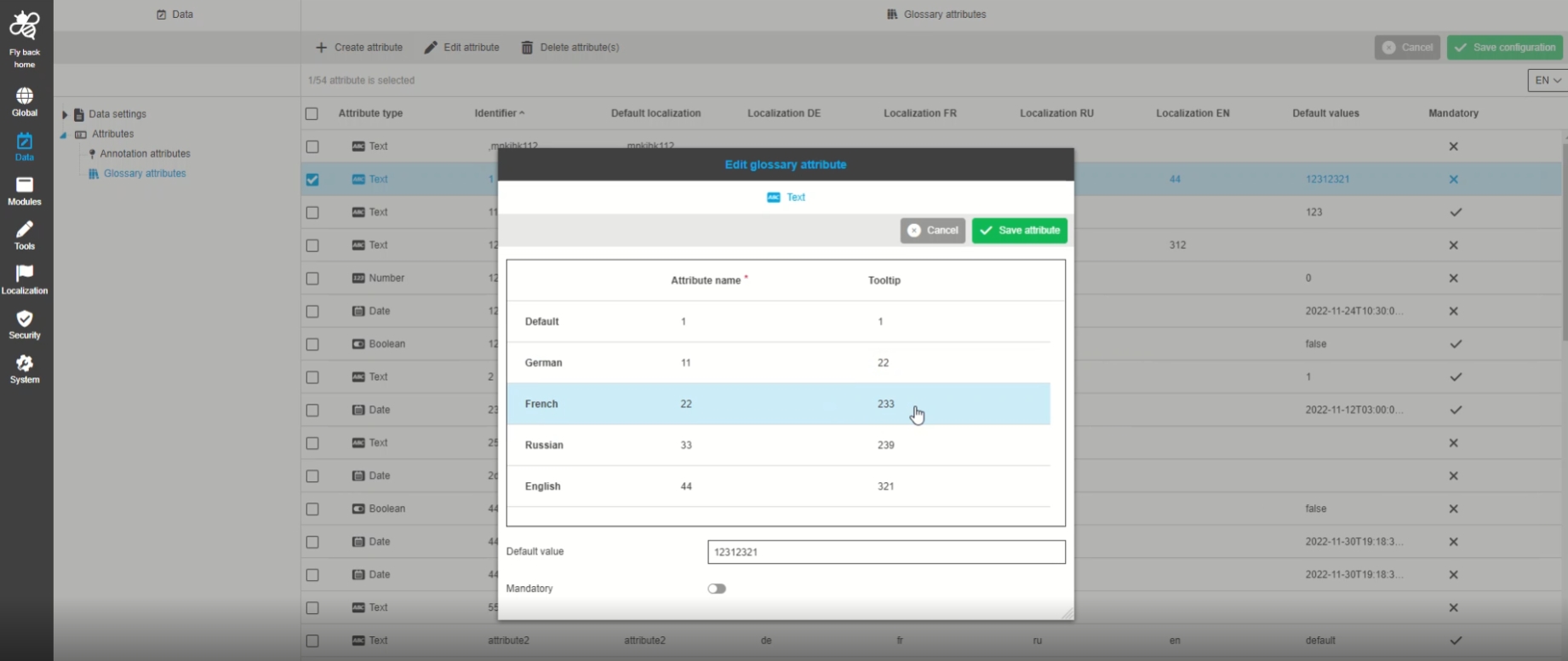Image resolution: width=1568 pixels, height=661 pixels.
Task: Click the Number row type icon
Action: (x=358, y=279)
